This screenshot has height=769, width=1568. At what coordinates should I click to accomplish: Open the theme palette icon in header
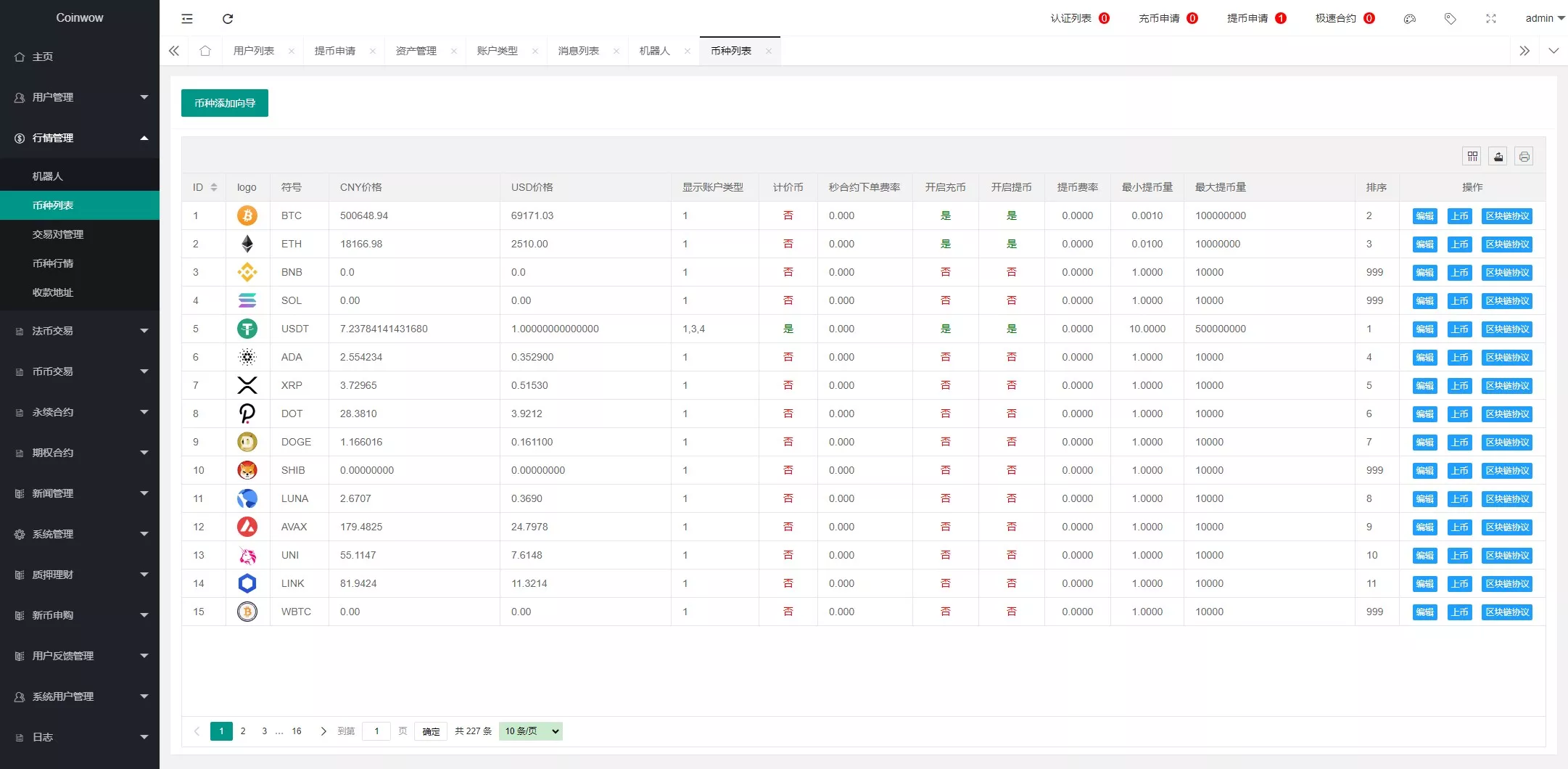[1410, 19]
